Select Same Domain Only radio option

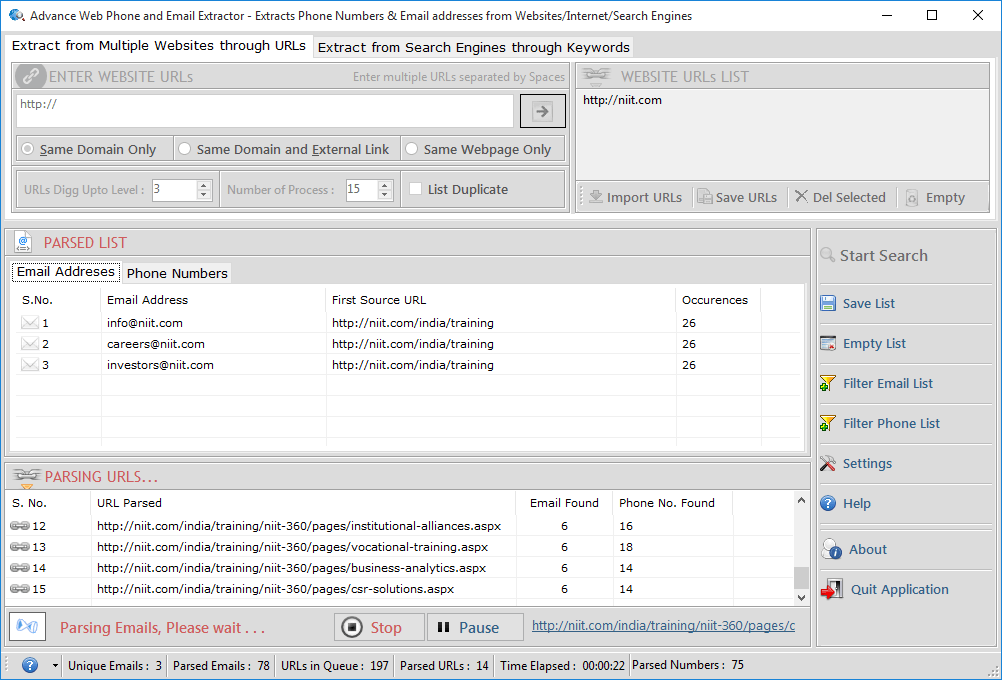pyautogui.click(x=27, y=149)
